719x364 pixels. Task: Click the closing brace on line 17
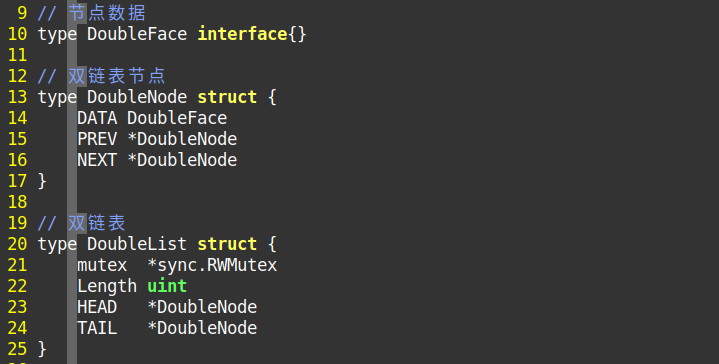[42, 181]
